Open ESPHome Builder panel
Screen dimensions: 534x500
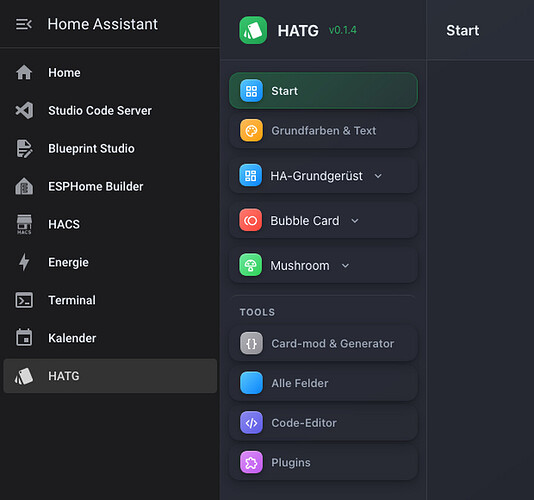(x=110, y=186)
